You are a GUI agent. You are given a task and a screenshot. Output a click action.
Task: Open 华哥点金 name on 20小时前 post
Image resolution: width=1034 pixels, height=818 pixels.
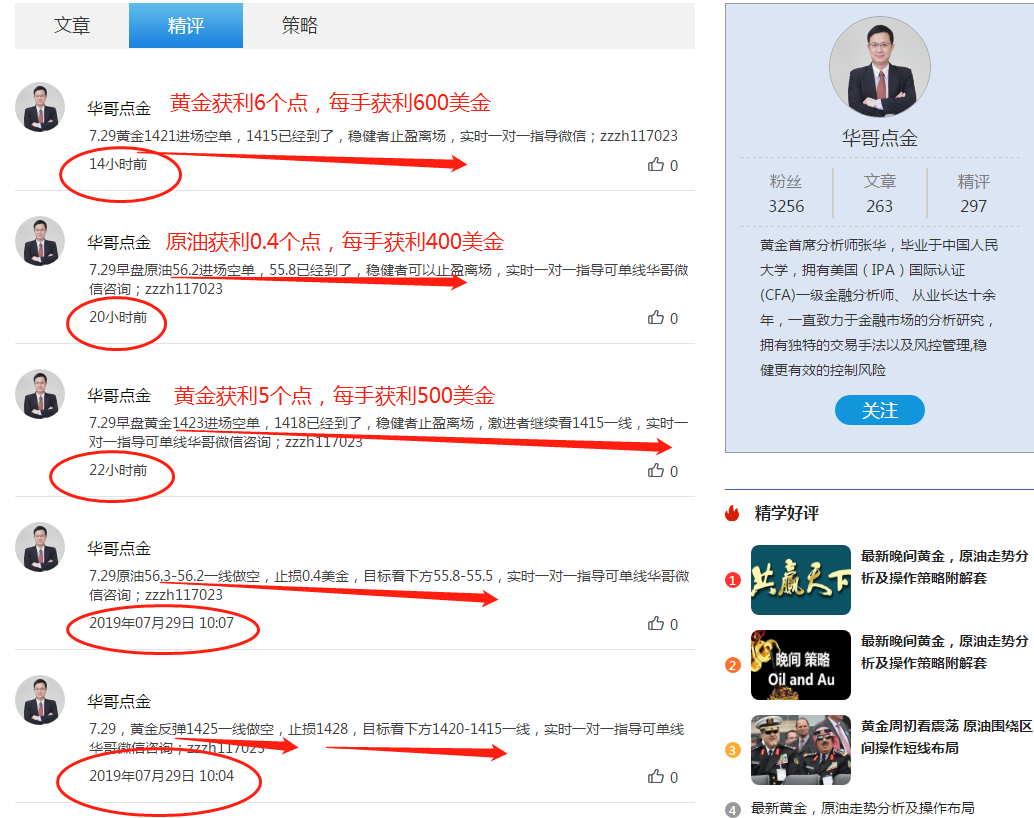point(119,243)
